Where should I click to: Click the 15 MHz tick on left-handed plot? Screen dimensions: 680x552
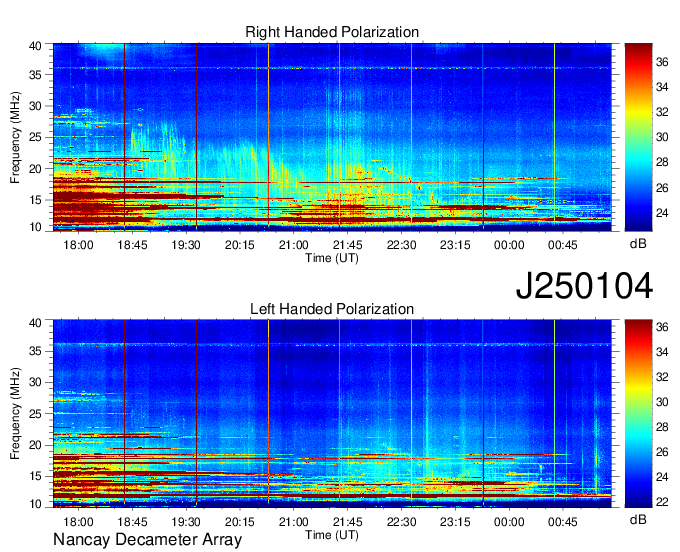[x=35, y=477]
